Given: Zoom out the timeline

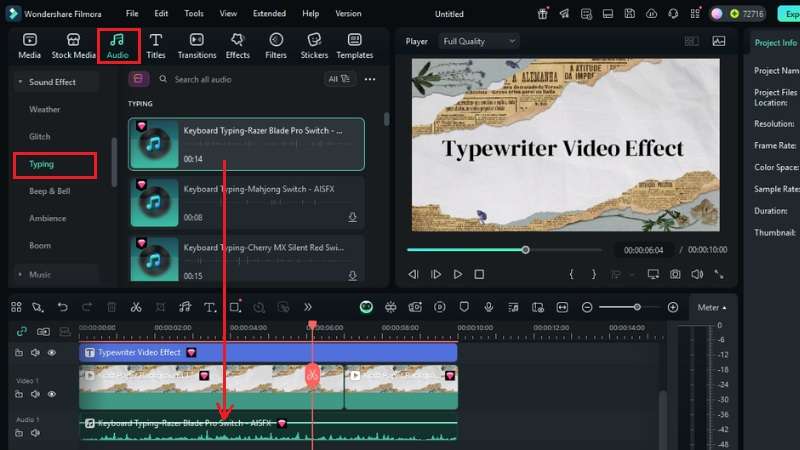Looking at the screenshot, I should 587,307.
